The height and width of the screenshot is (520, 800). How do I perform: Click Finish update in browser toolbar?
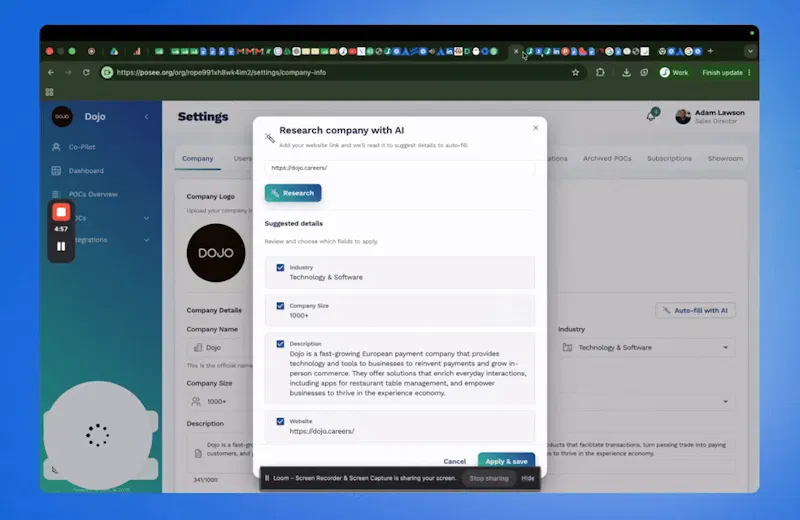722,72
